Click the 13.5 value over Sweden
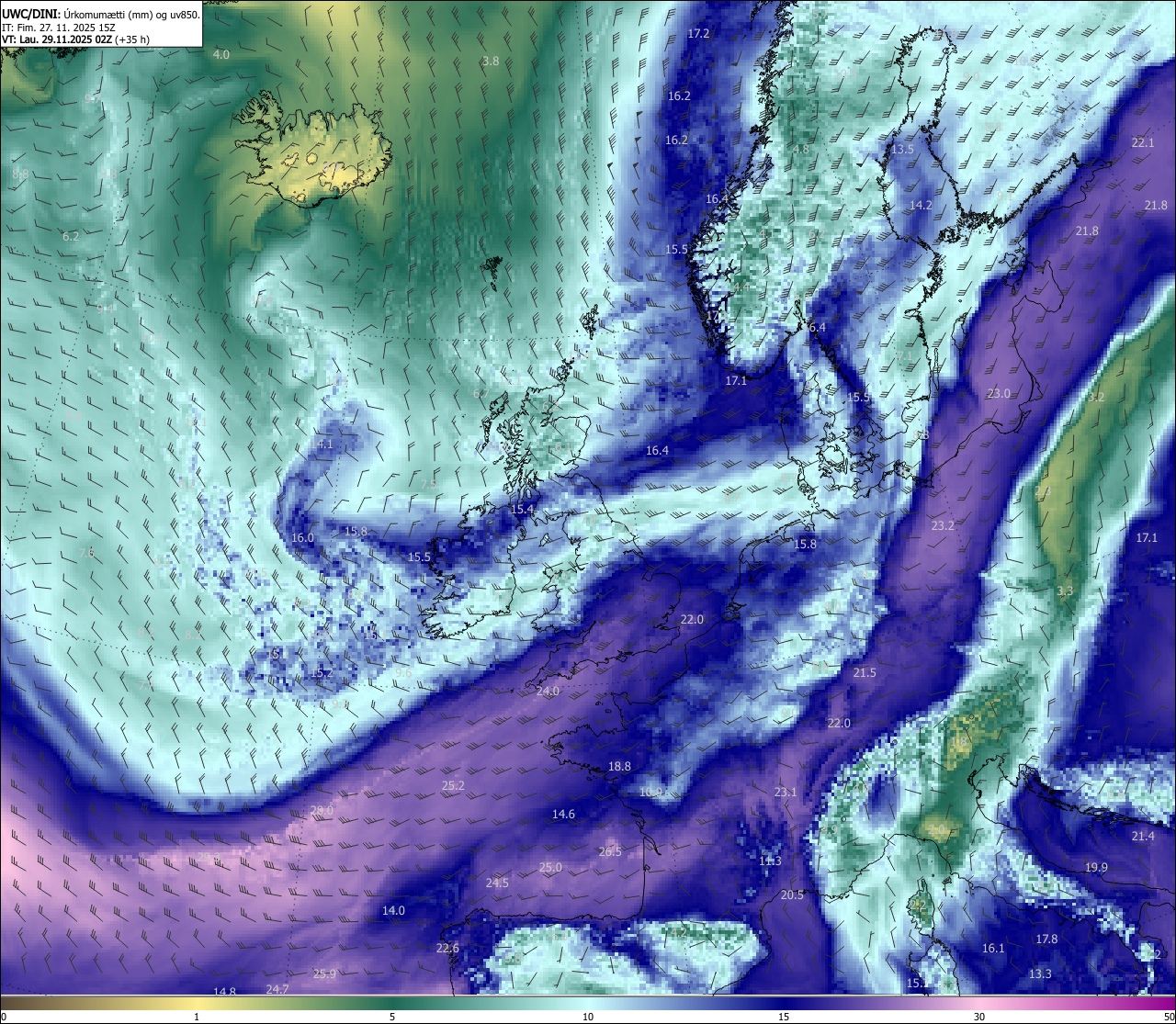Image resolution: width=1176 pixels, height=1024 pixels. point(902,150)
